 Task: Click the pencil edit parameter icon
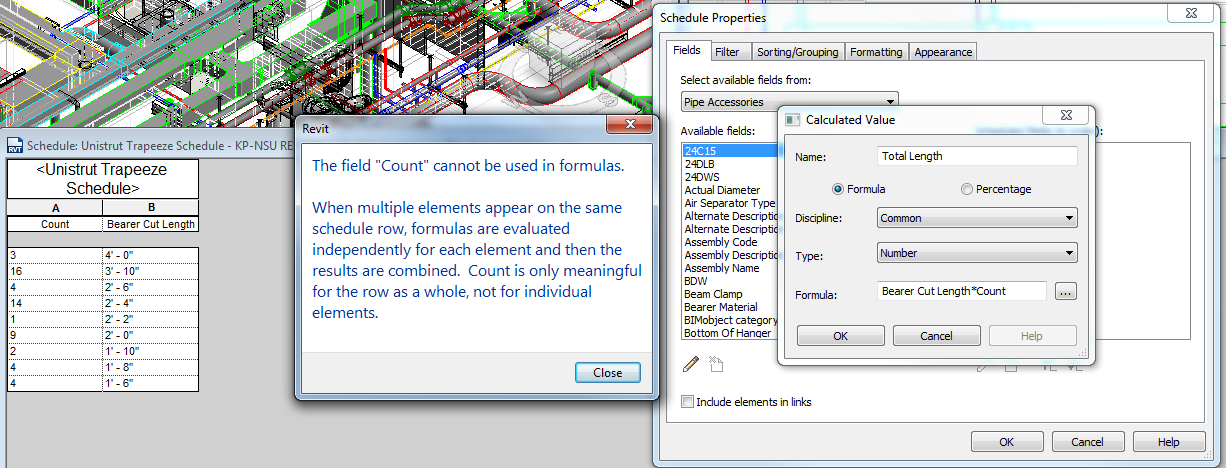pyautogui.click(x=690, y=365)
